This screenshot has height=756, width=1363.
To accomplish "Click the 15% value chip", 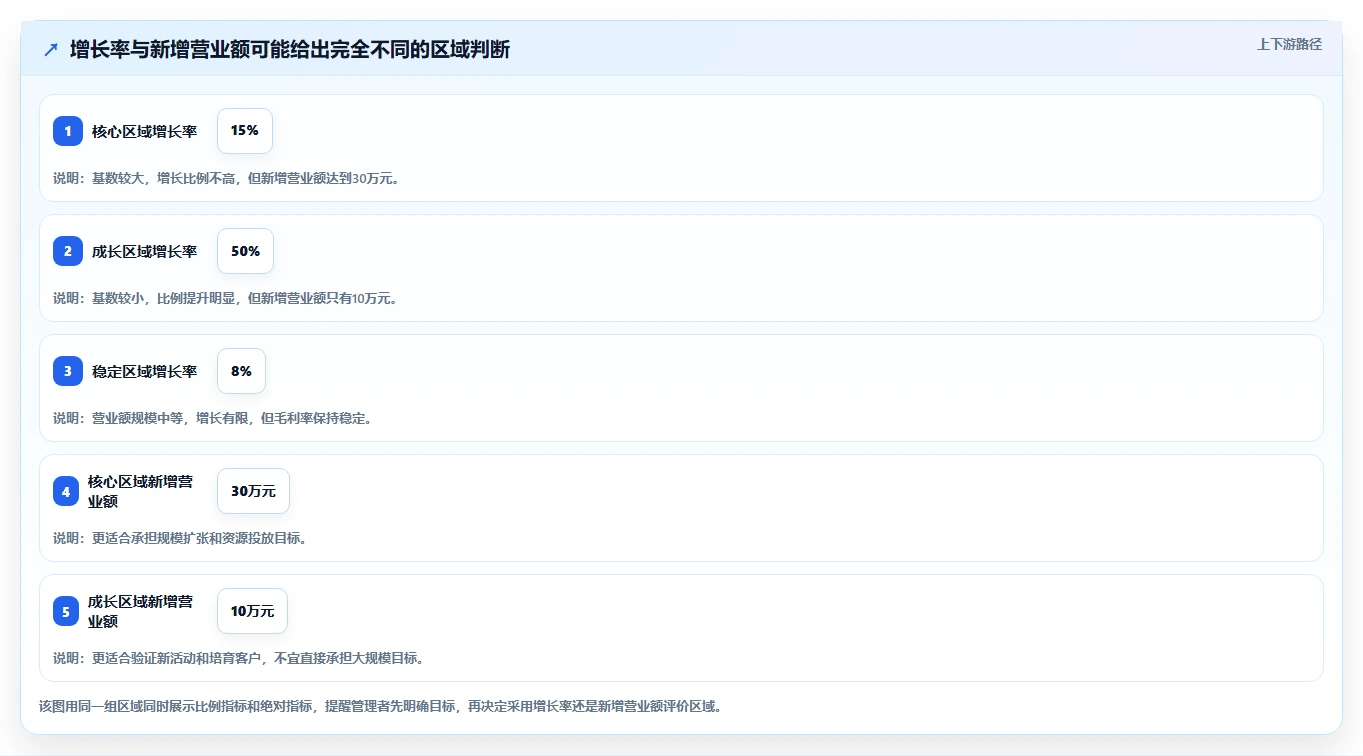I will pyautogui.click(x=245, y=131).
